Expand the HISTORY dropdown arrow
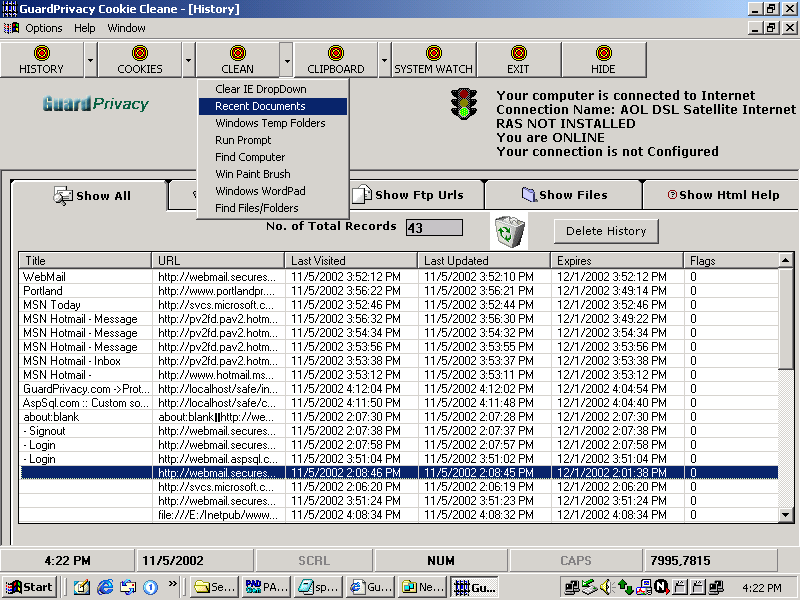The image size is (800, 600). (90, 60)
